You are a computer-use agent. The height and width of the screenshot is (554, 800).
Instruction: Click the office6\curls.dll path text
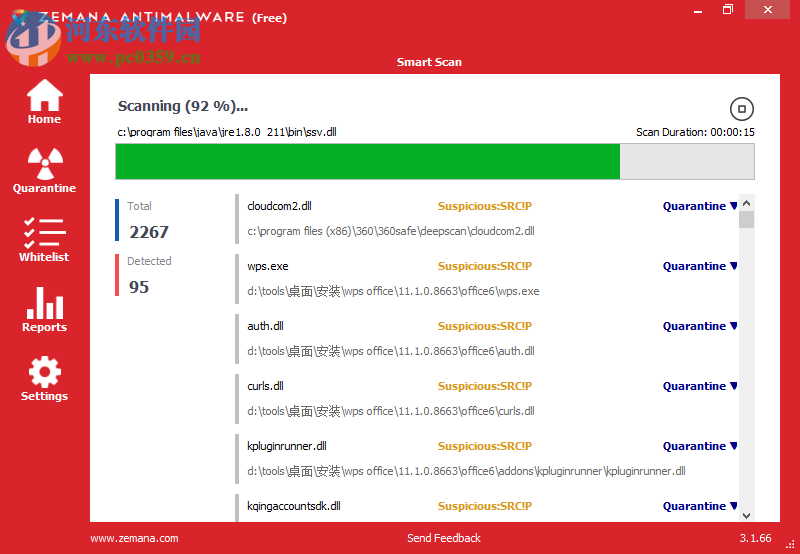tap(391, 411)
